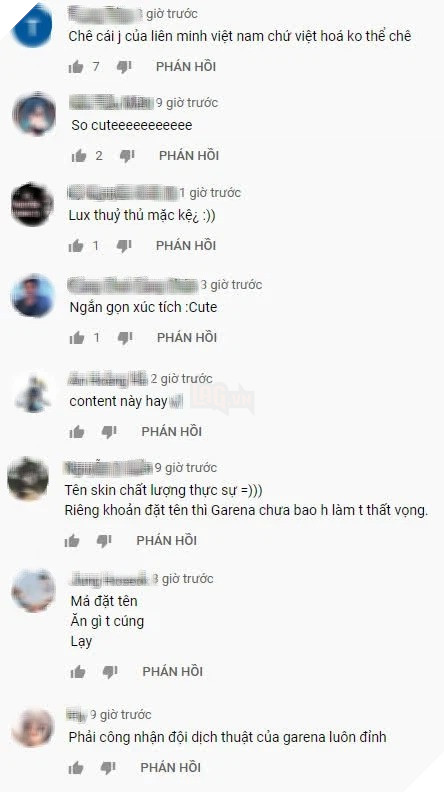444x792 pixels.
Task: Dislike the 'đội dịch thuật của garena' comment
Action: click(108, 768)
